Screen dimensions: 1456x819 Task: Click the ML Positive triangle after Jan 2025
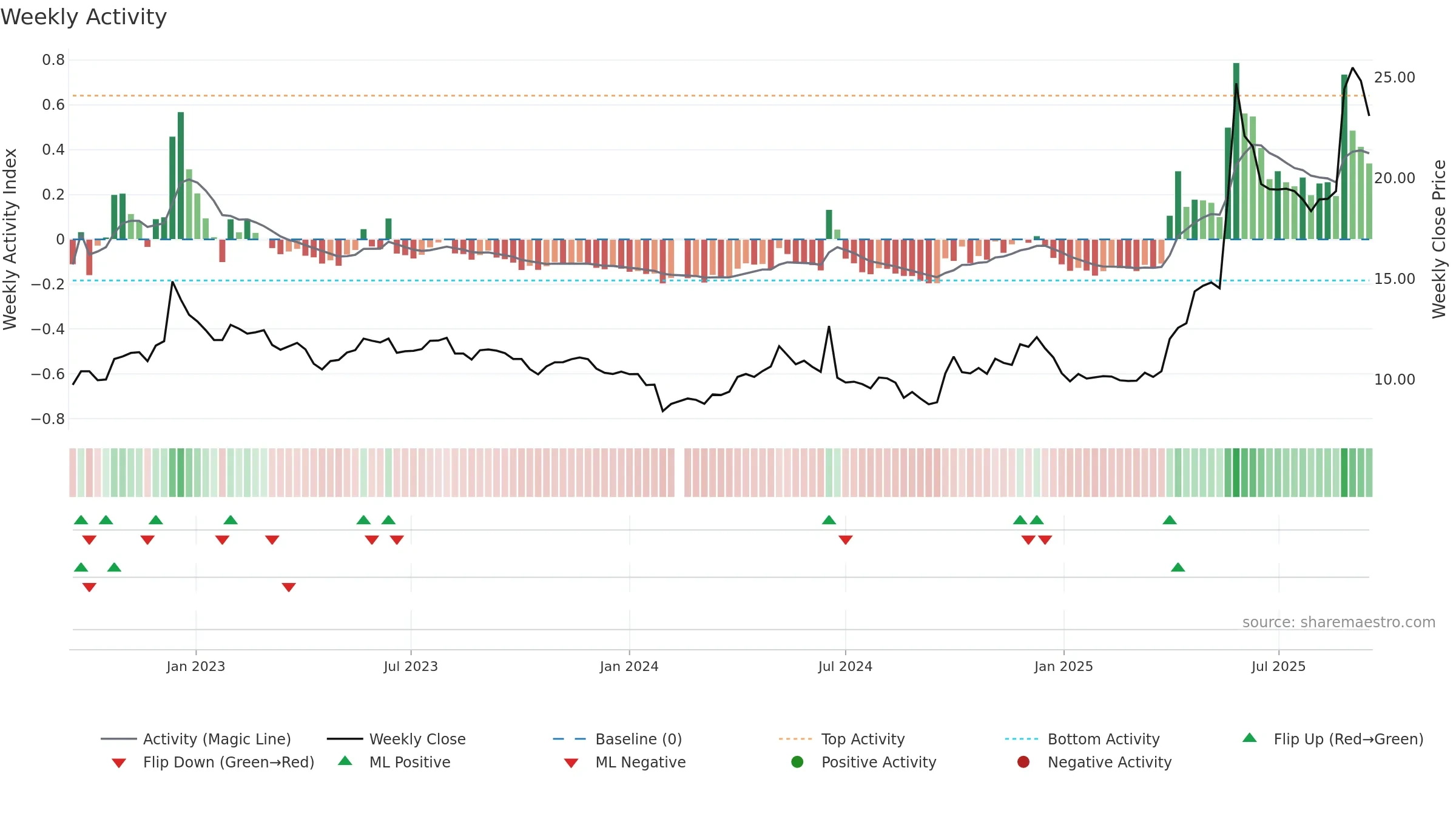[x=1178, y=567]
